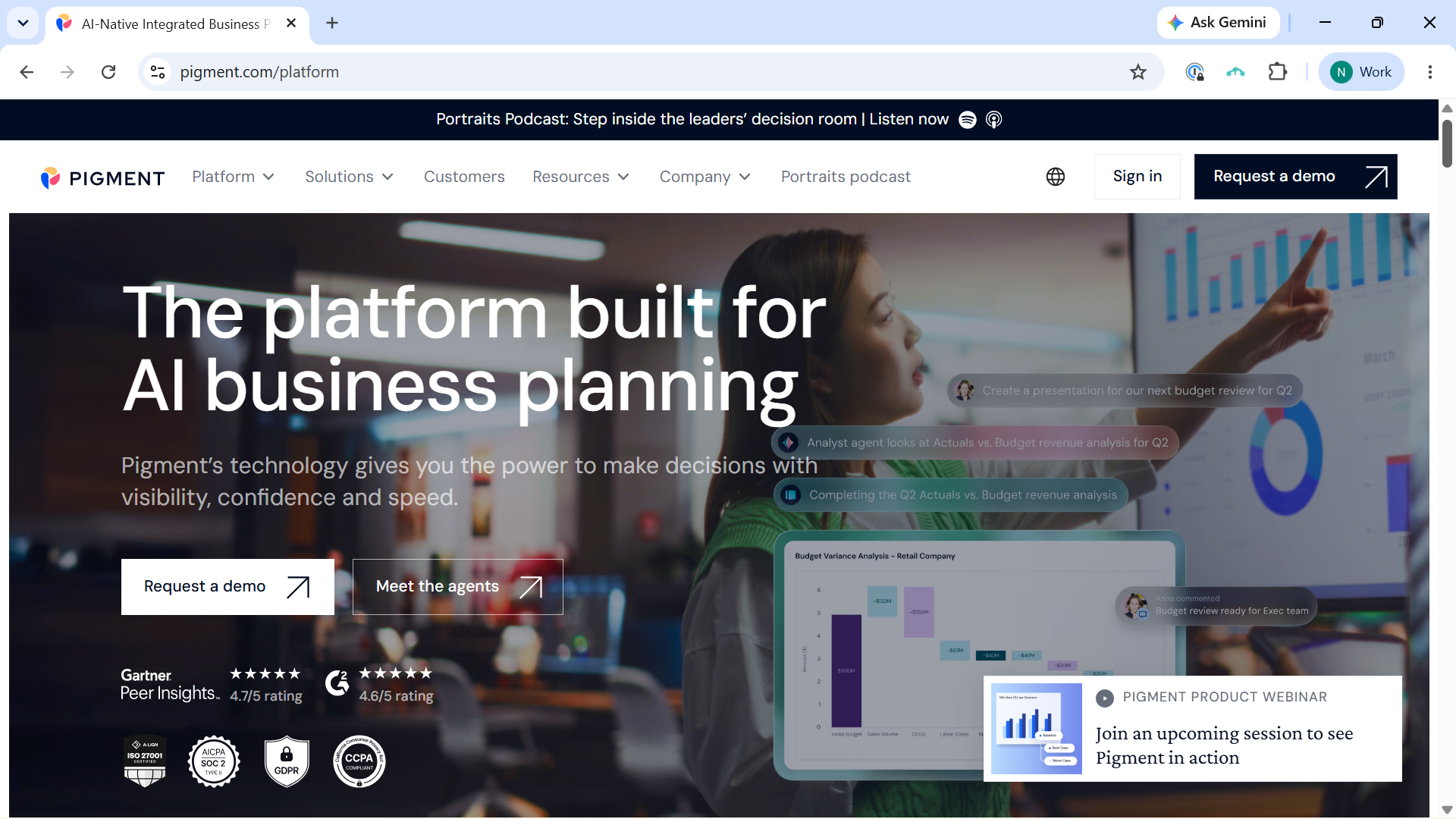The image size is (1456, 819).
Task: Go back to the previous page
Action: pyautogui.click(x=27, y=72)
